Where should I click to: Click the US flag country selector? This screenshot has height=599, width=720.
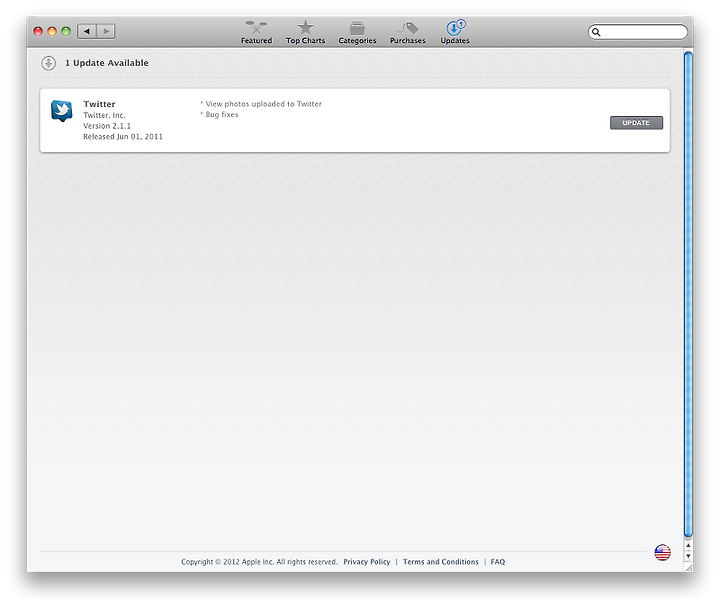(662, 553)
